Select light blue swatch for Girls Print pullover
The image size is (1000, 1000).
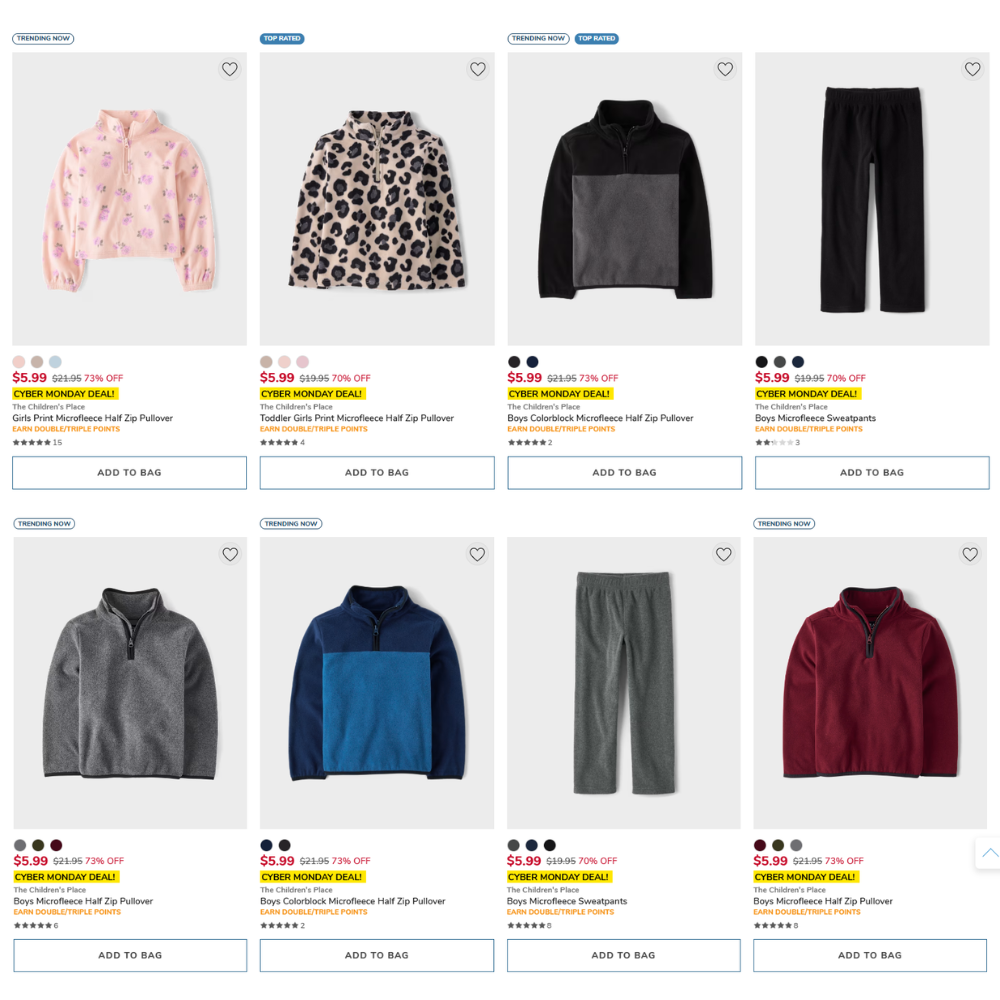point(55,362)
